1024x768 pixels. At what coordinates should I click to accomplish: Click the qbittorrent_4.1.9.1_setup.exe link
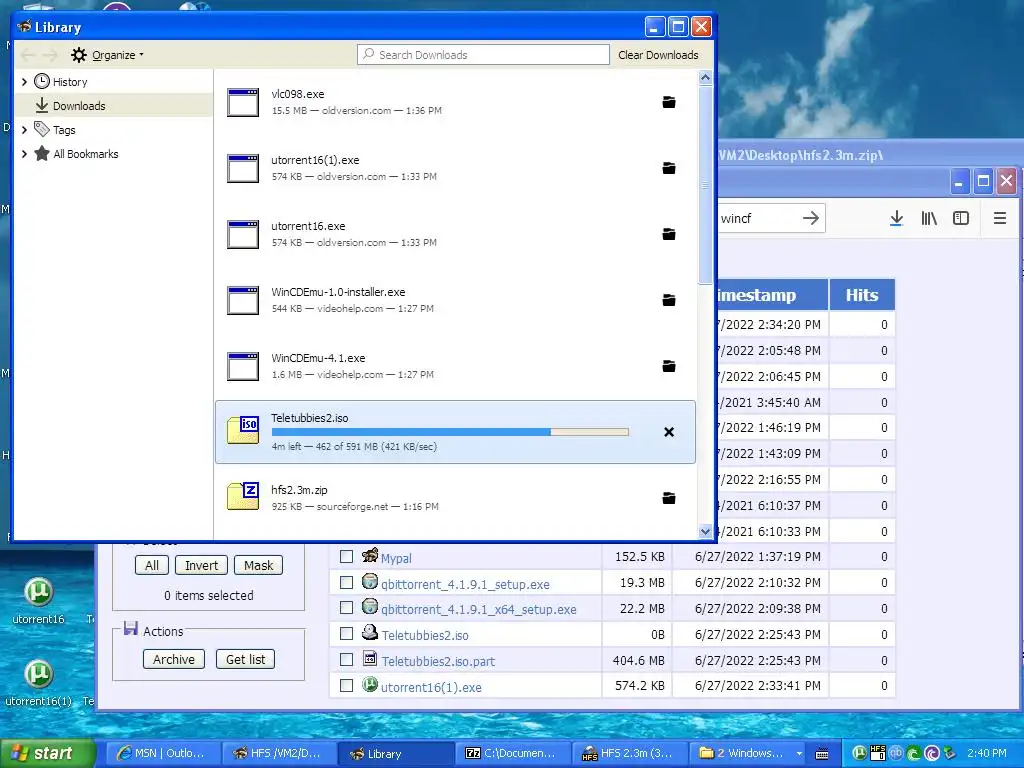click(x=465, y=584)
